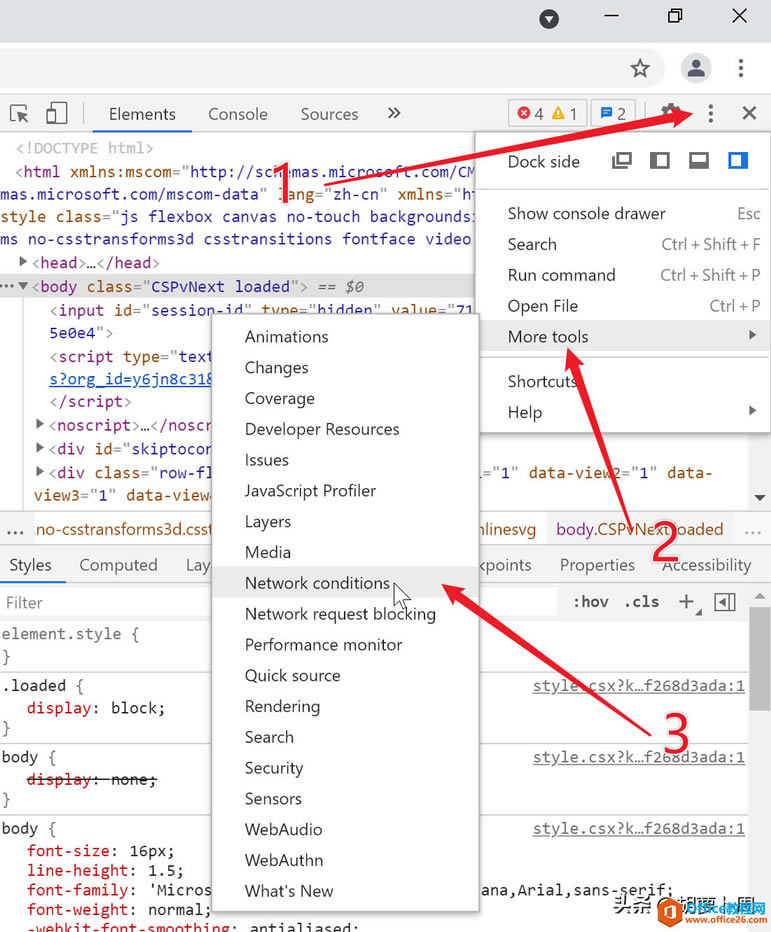Viewport: 771px width, 932px height.
Task: Select Quick source
Action: 345,676
